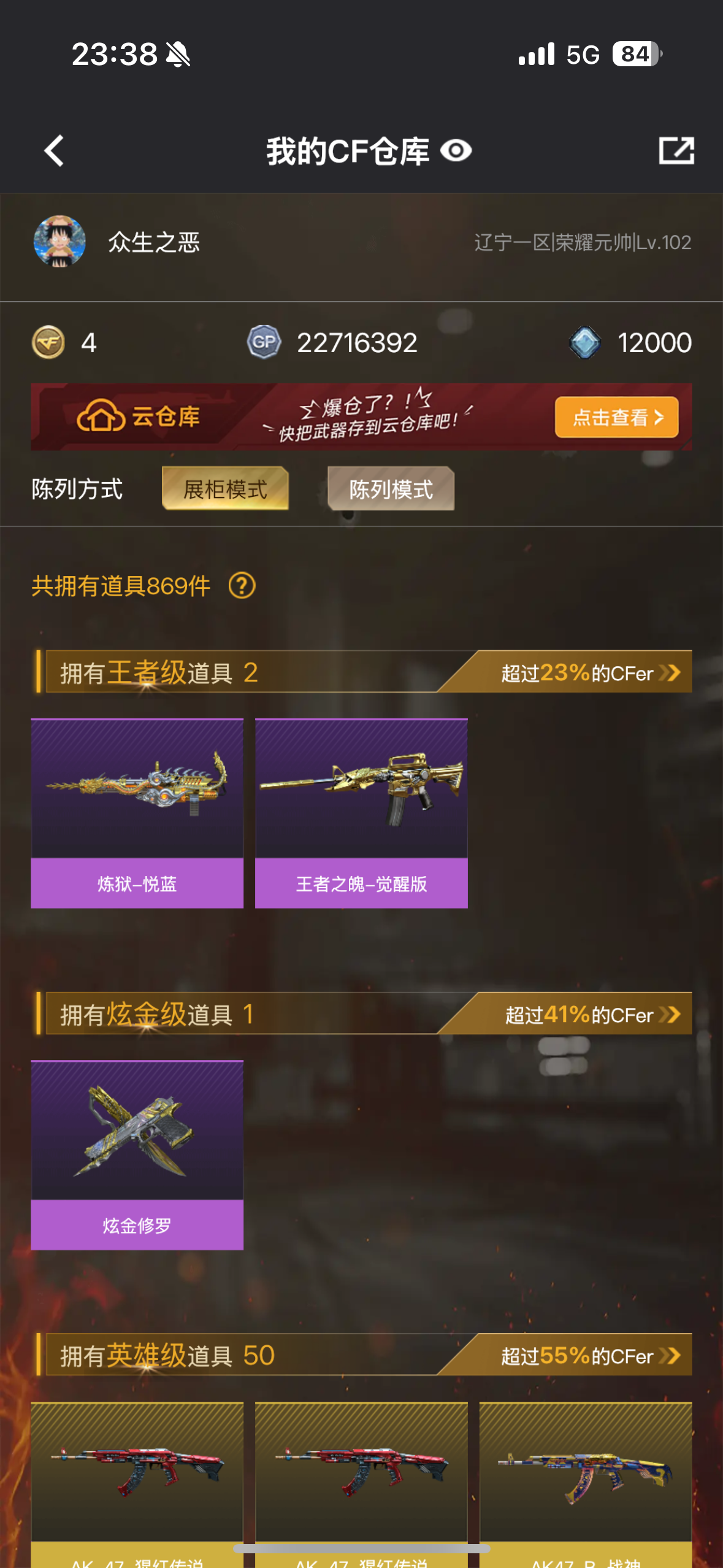
Task: Click the 点击查看 button
Action: 617,417
